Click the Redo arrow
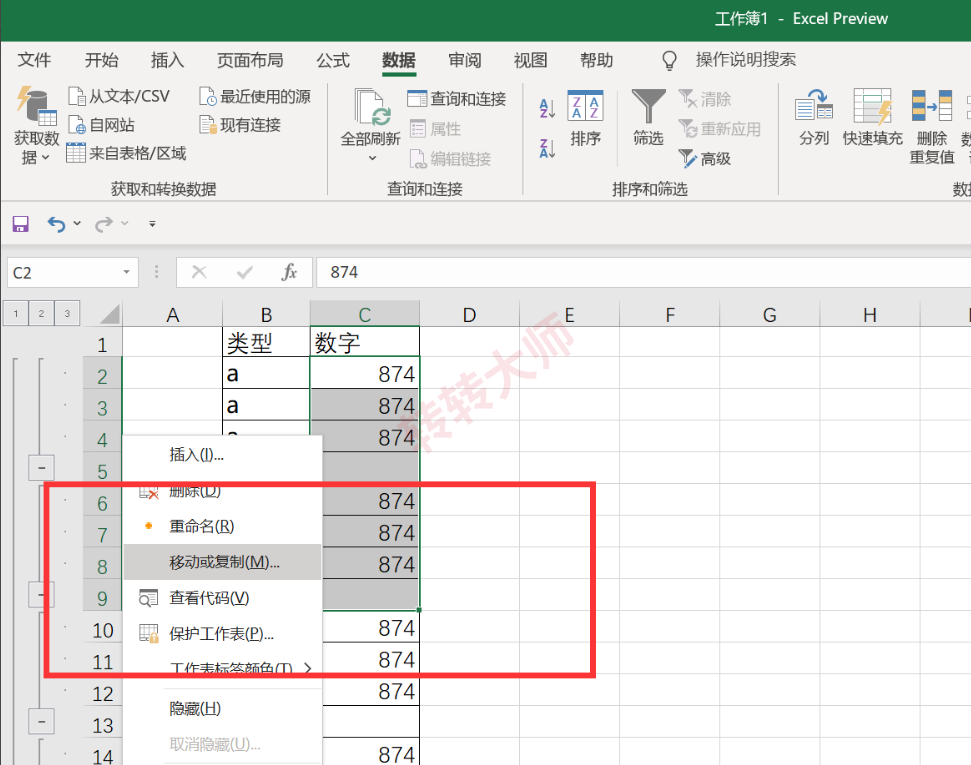 pos(103,224)
